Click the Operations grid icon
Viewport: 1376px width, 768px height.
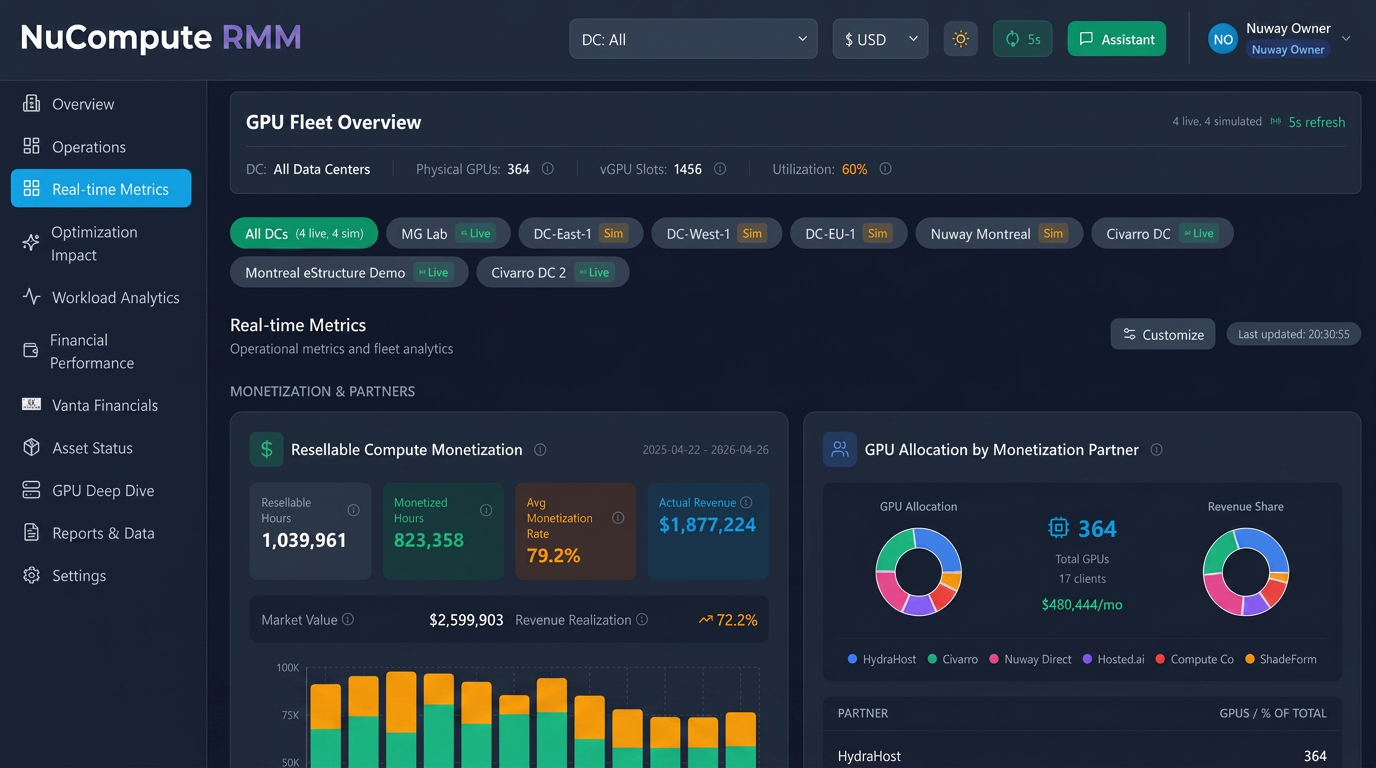click(31, 146)
